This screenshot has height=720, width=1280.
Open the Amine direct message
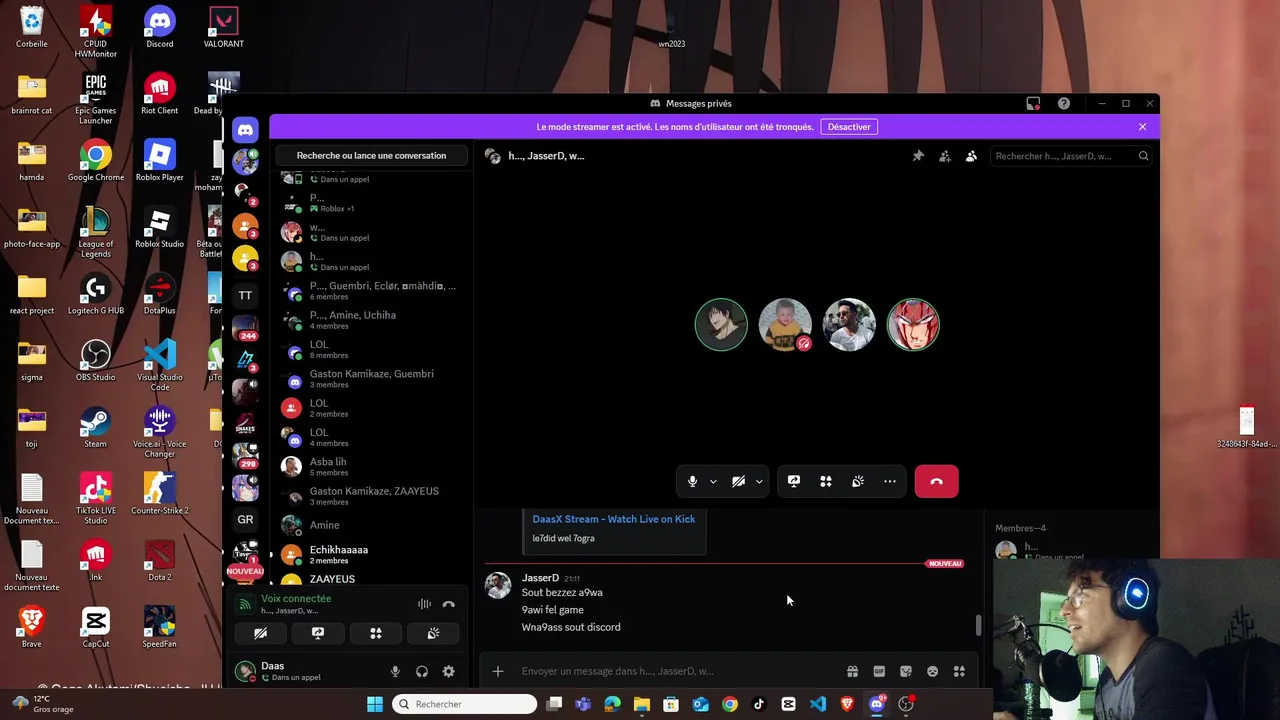pos(371,525)
